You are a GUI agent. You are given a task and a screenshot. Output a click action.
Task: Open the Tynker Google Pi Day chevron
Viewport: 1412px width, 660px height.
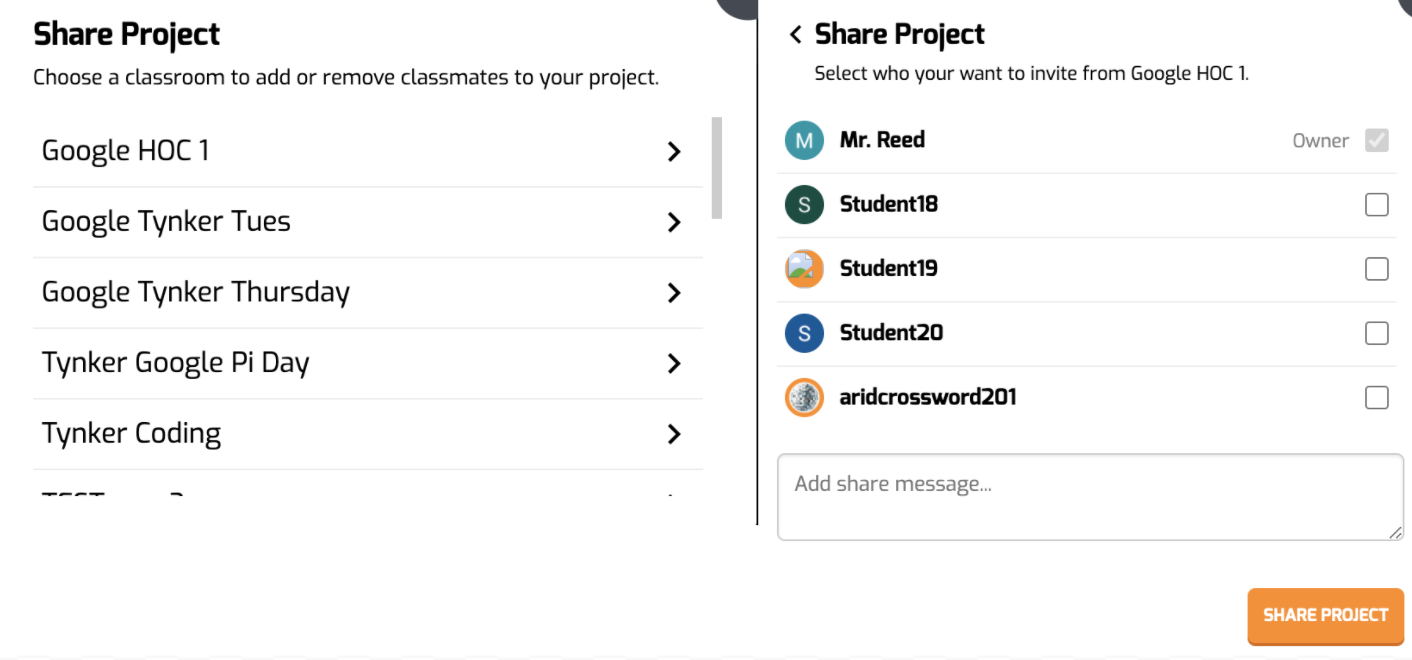674,363
